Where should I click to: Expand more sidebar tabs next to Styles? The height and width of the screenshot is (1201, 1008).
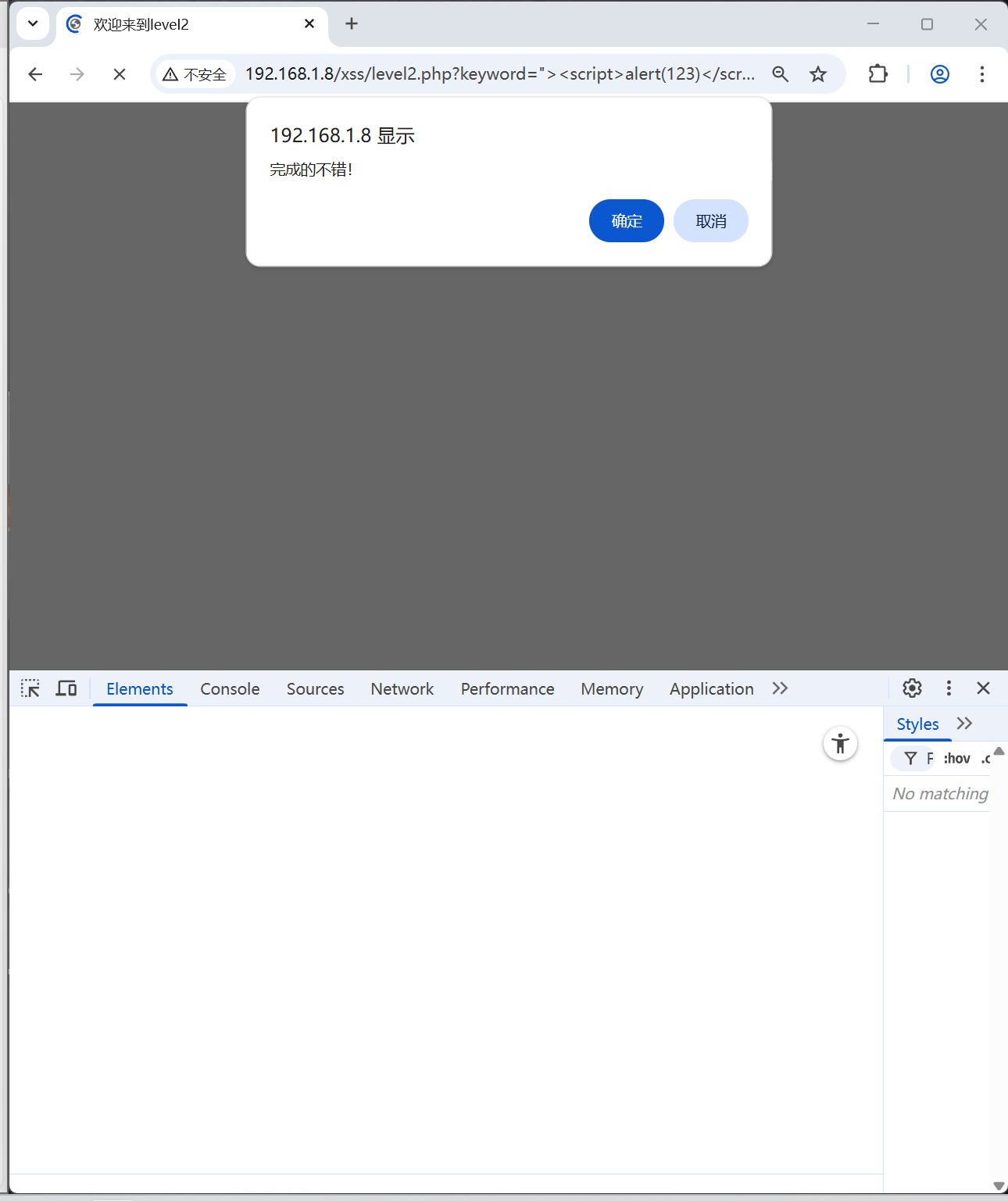[963, 723]
